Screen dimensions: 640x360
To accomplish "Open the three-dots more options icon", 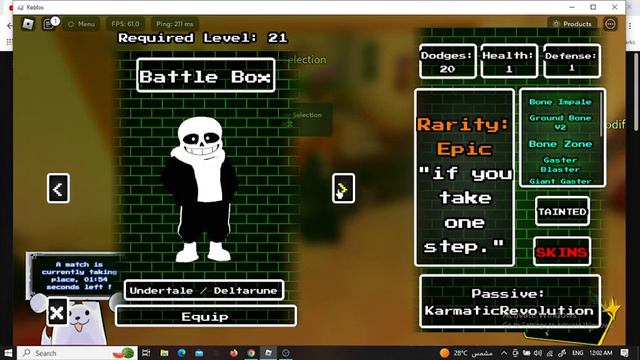I will (610, 24).
